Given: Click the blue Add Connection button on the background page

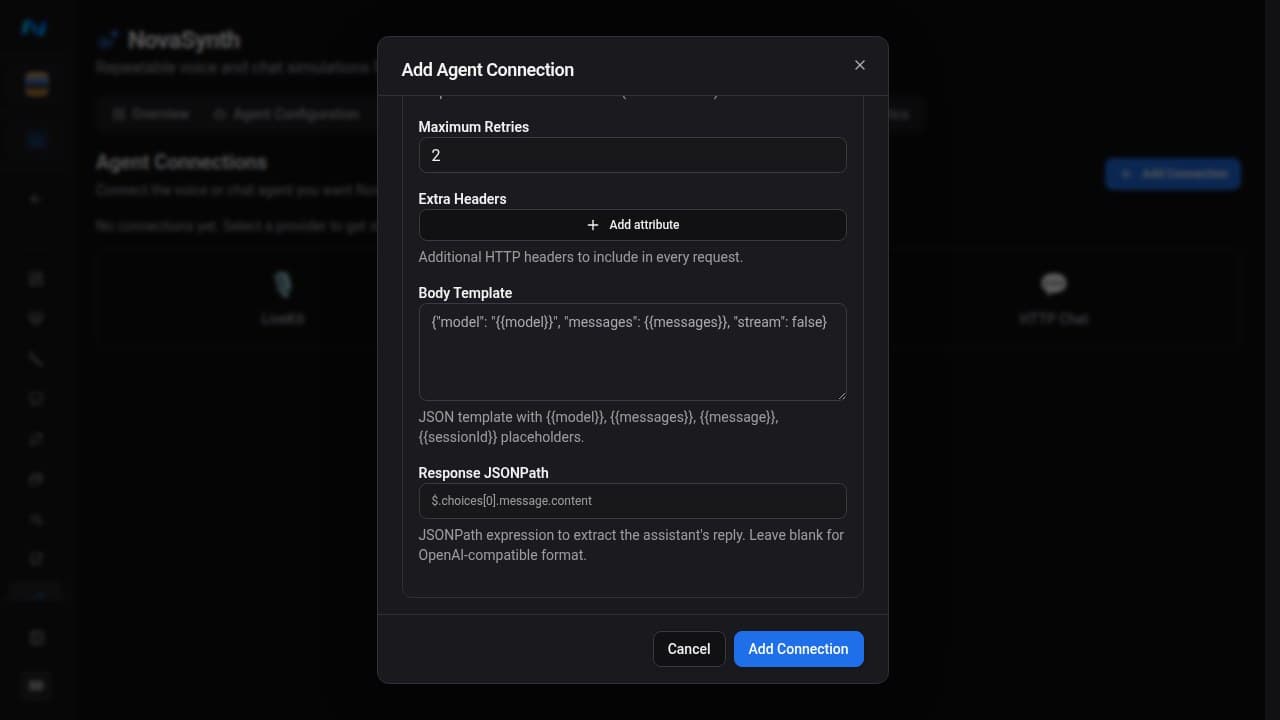Looking at the screenshot, I should coord(1173,173).
